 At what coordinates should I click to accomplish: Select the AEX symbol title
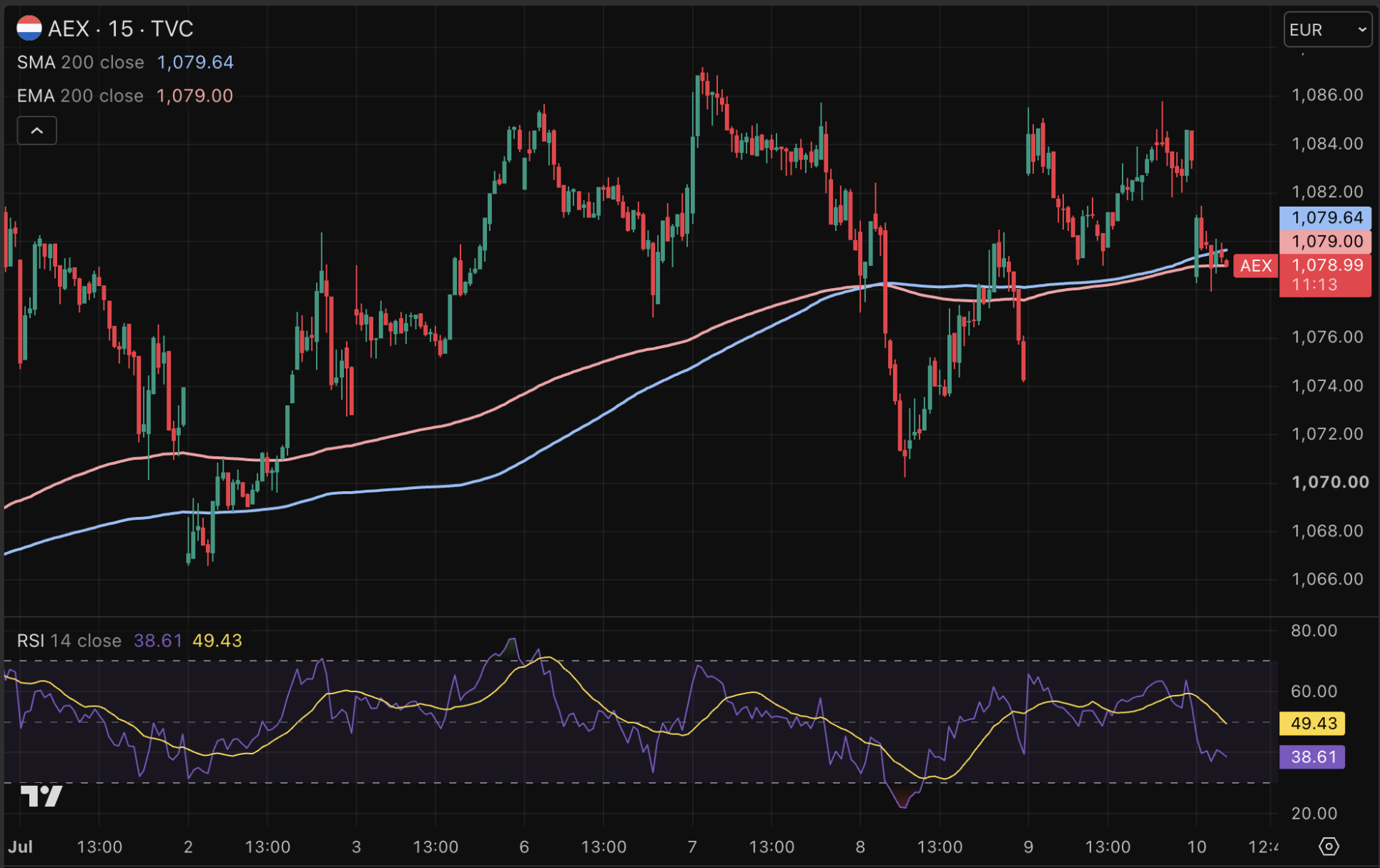tap(69, 29)
